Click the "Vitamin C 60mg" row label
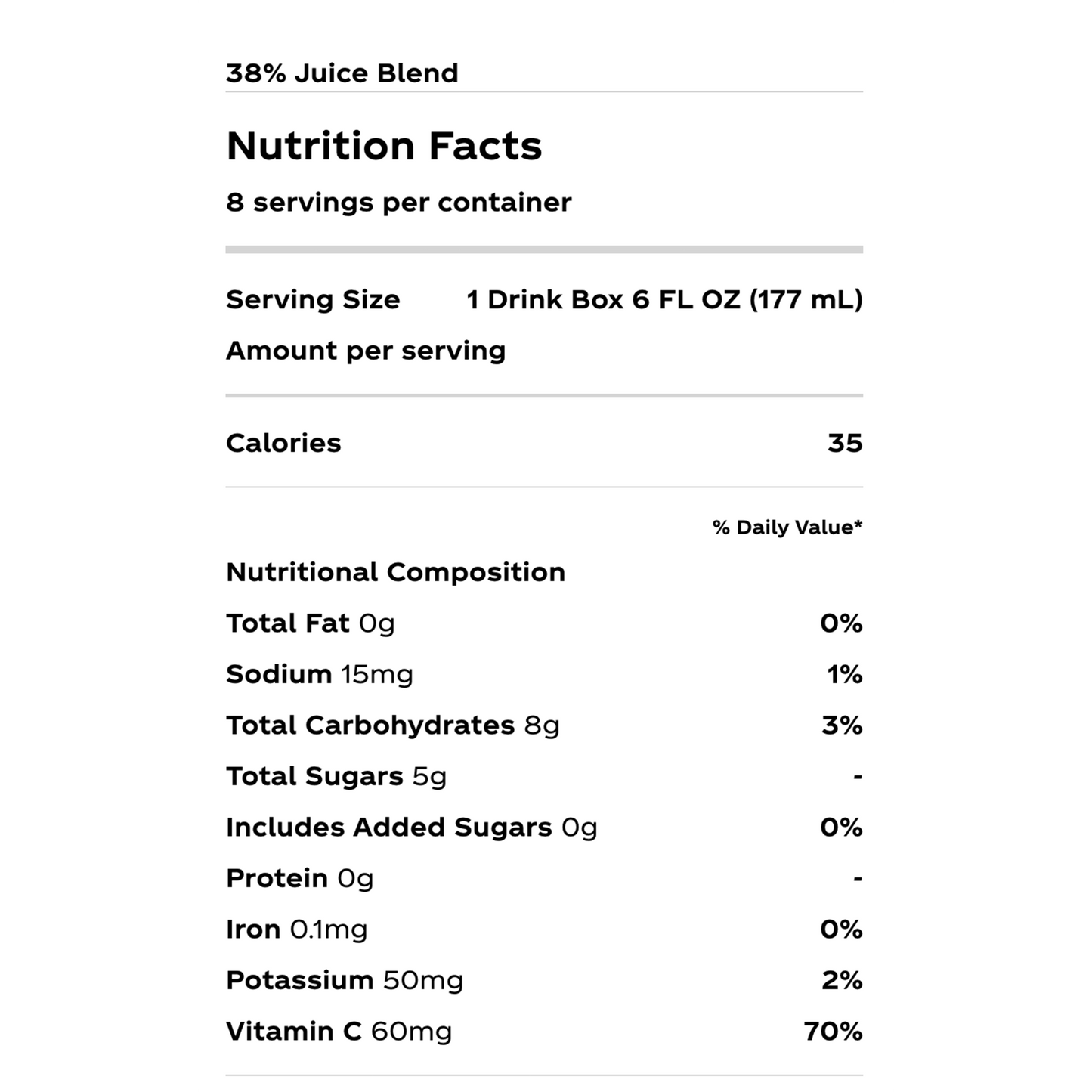 coord(339,1032)
